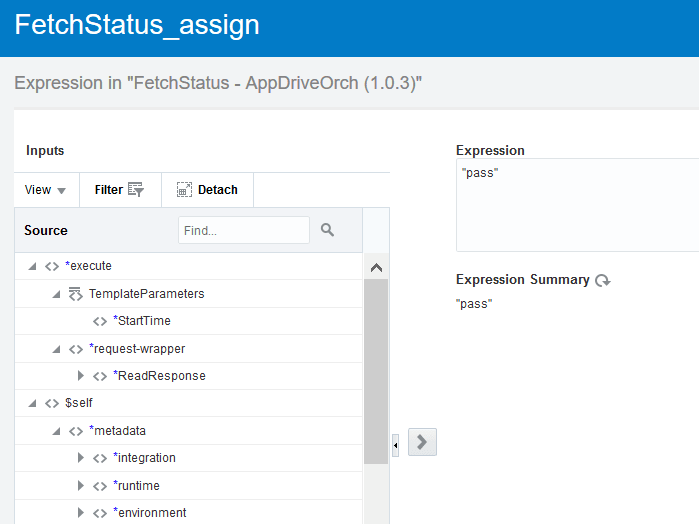699x524 pixels.
Task: Click the magnifier search icon
Action: tap(327, 230)
